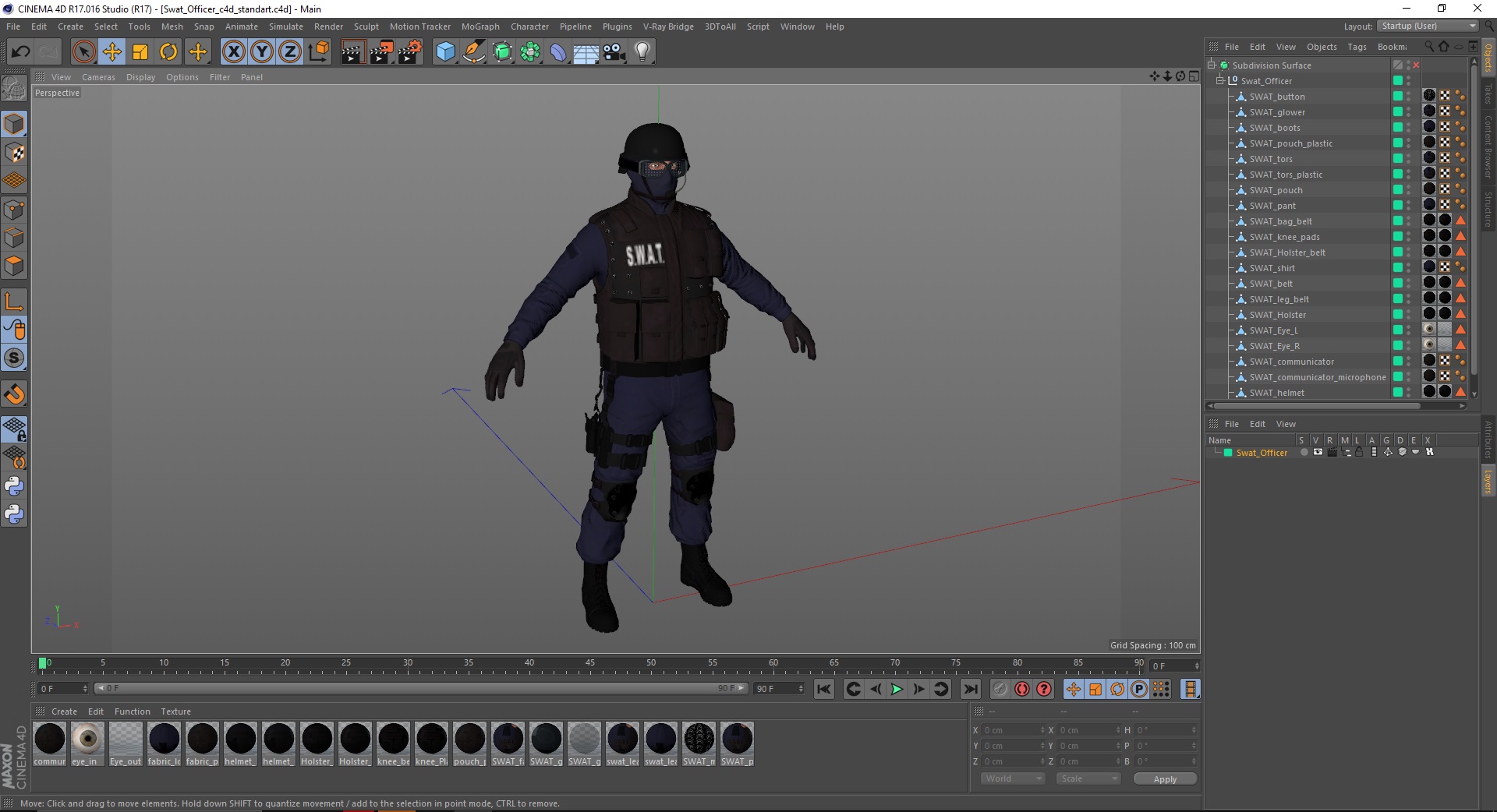The width and height of the screenshot is (1497, 812).
Task: Toggle Z axis lock
Action: point(290,52)
